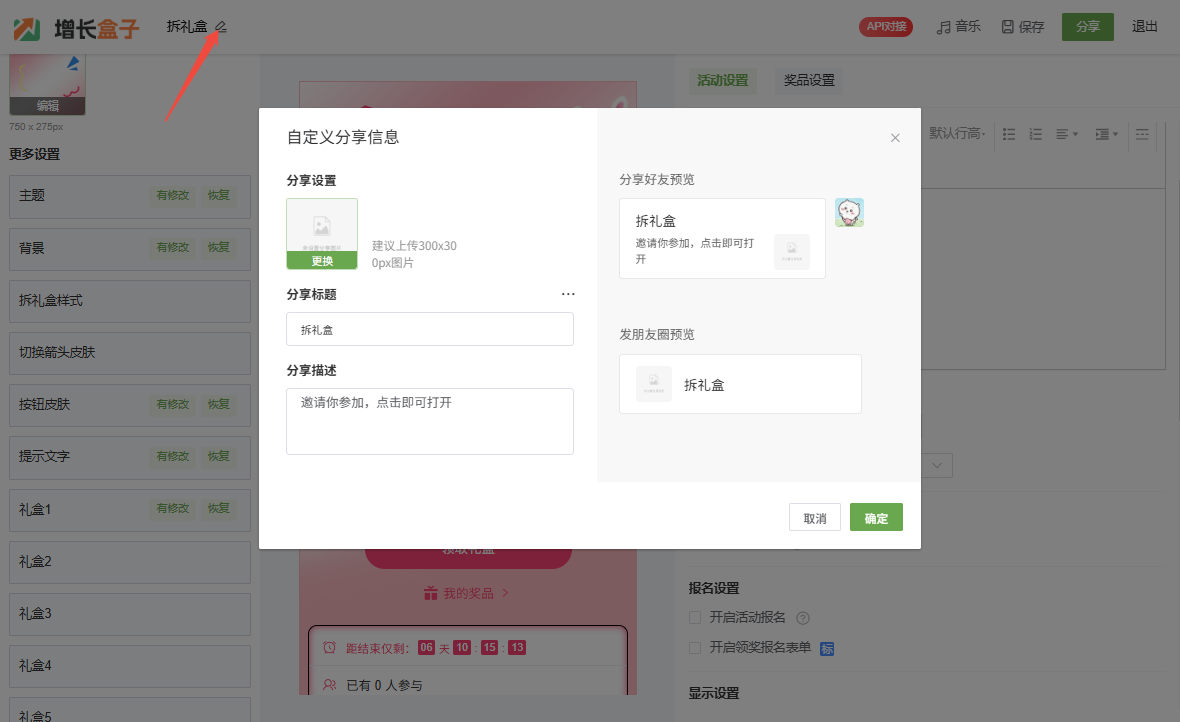The image size is (1180, 722).
Task: Click the pencil icon next to 拆礼盒 title
Action: tap(221, 27)
